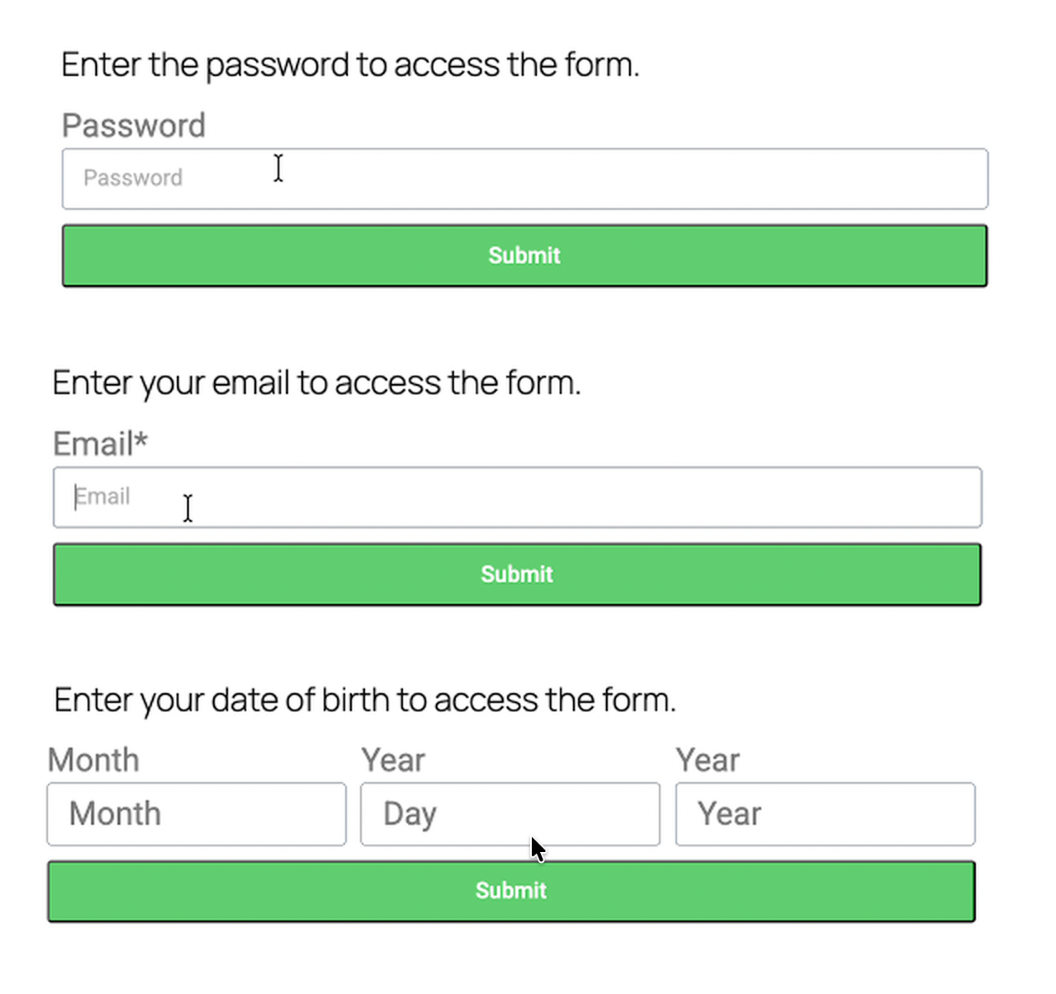The height and width of the screenshot is (994, 1056).
Task: Focus the Year input box
Action: tap(825, 814)
